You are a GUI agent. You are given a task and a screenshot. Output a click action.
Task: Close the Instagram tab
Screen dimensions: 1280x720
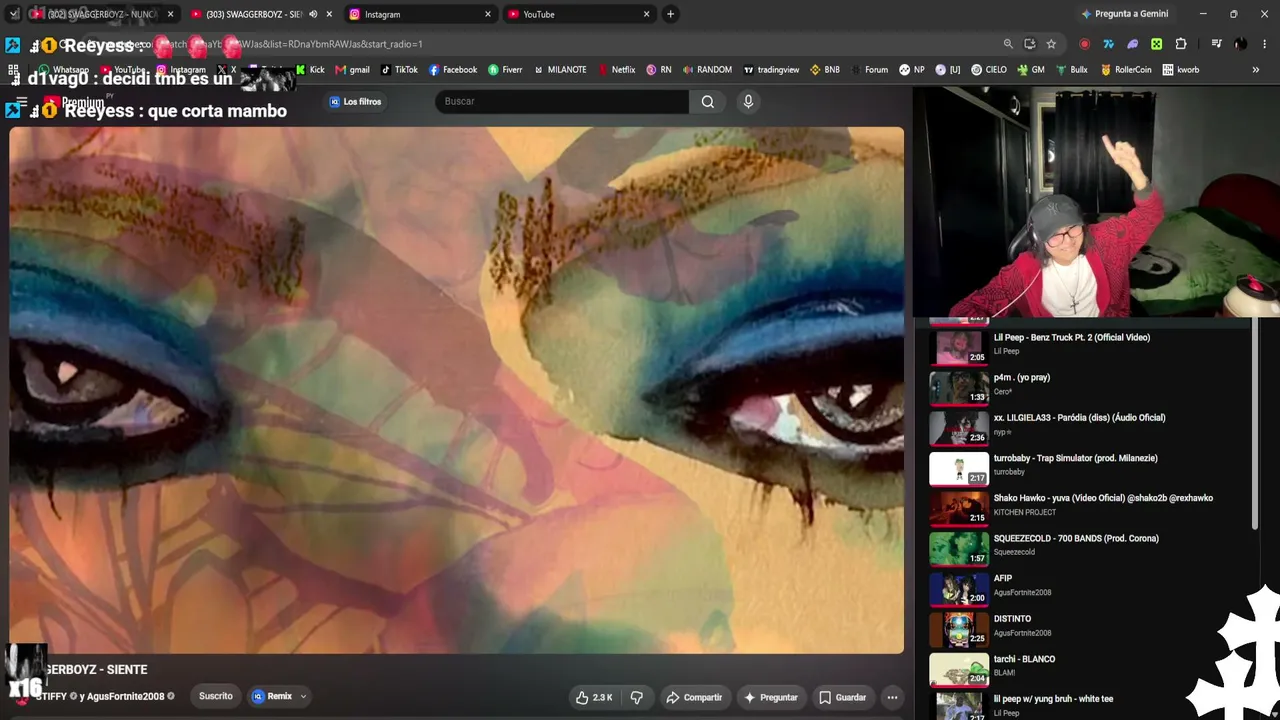coord(488,14)
